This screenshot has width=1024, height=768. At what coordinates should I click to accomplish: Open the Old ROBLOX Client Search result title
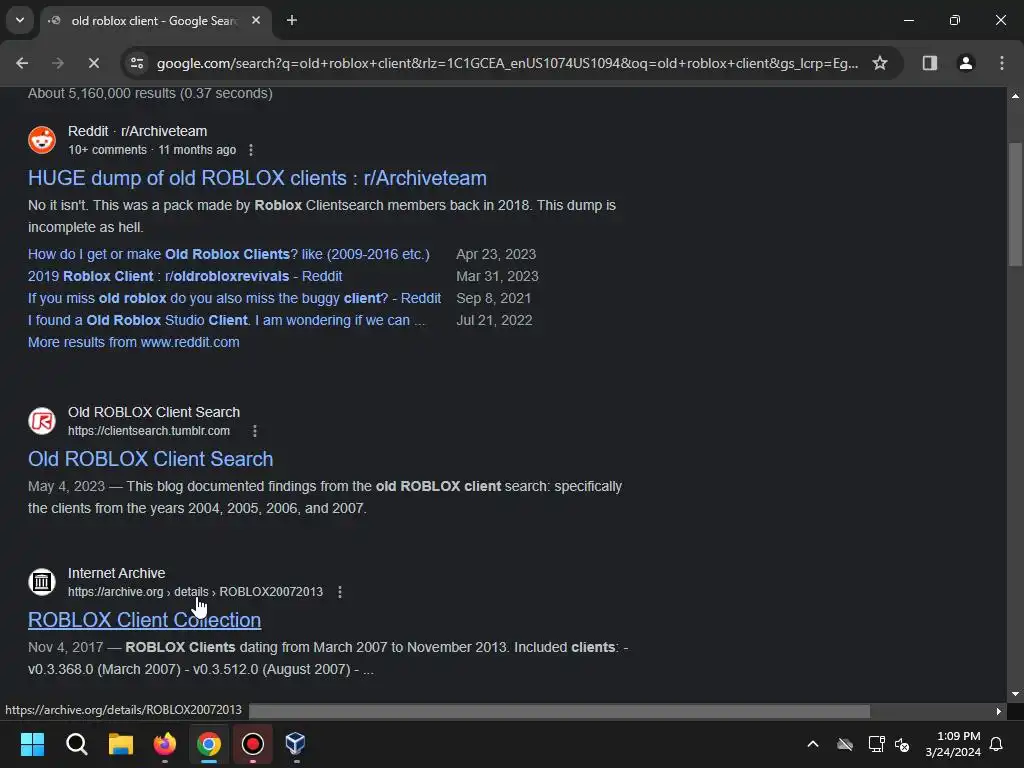point(151,459)
